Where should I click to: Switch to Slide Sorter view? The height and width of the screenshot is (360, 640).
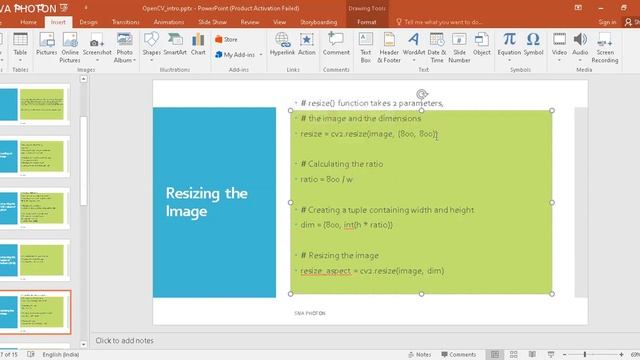(x=513, y=354)
